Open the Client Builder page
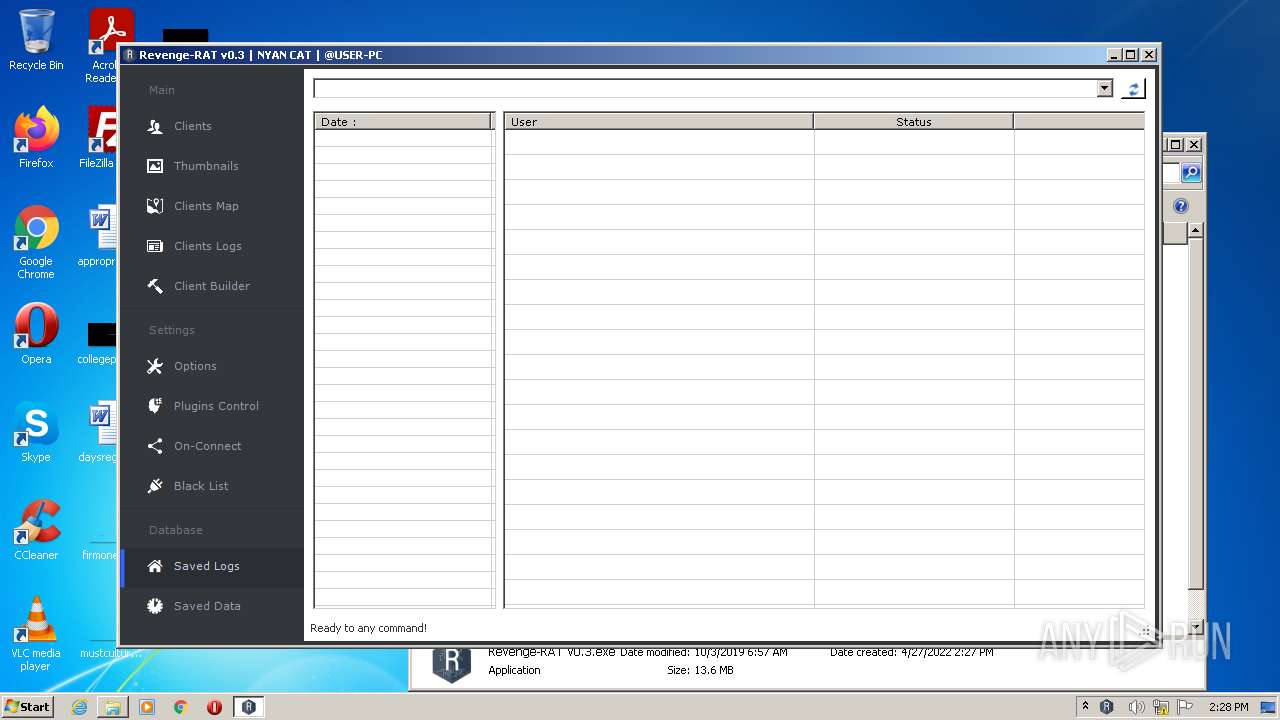The width and height of the screenshot is (1280, 720). (212, 286)
